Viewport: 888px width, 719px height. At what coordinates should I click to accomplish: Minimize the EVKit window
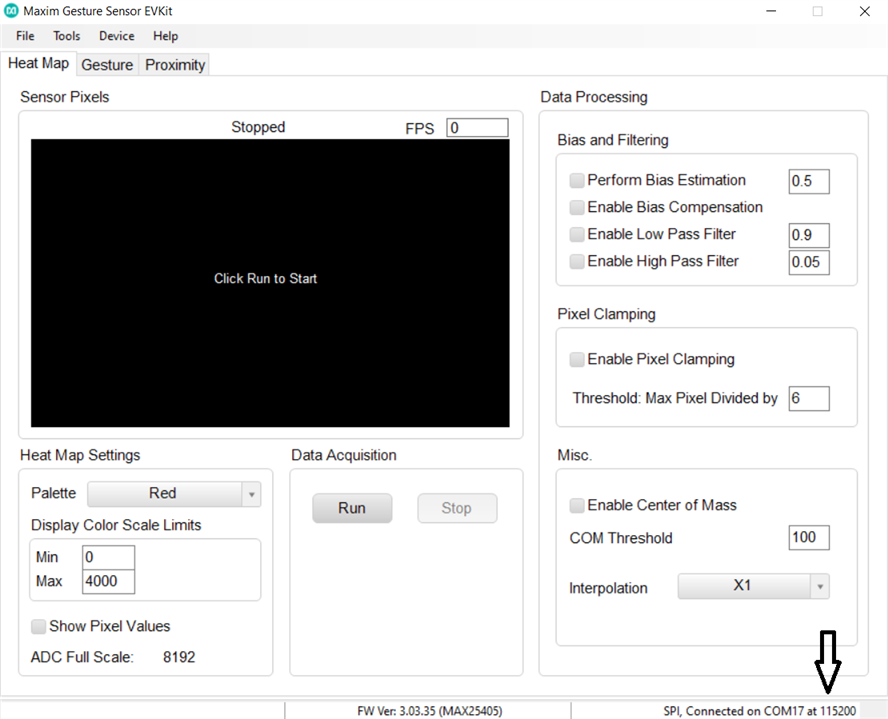(x=771, y=11)
